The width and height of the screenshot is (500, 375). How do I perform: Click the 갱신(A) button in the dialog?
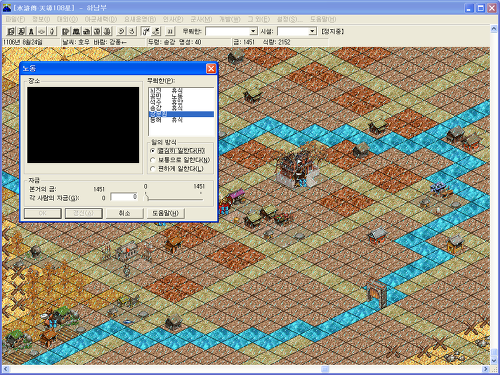(x=83, y=213)
